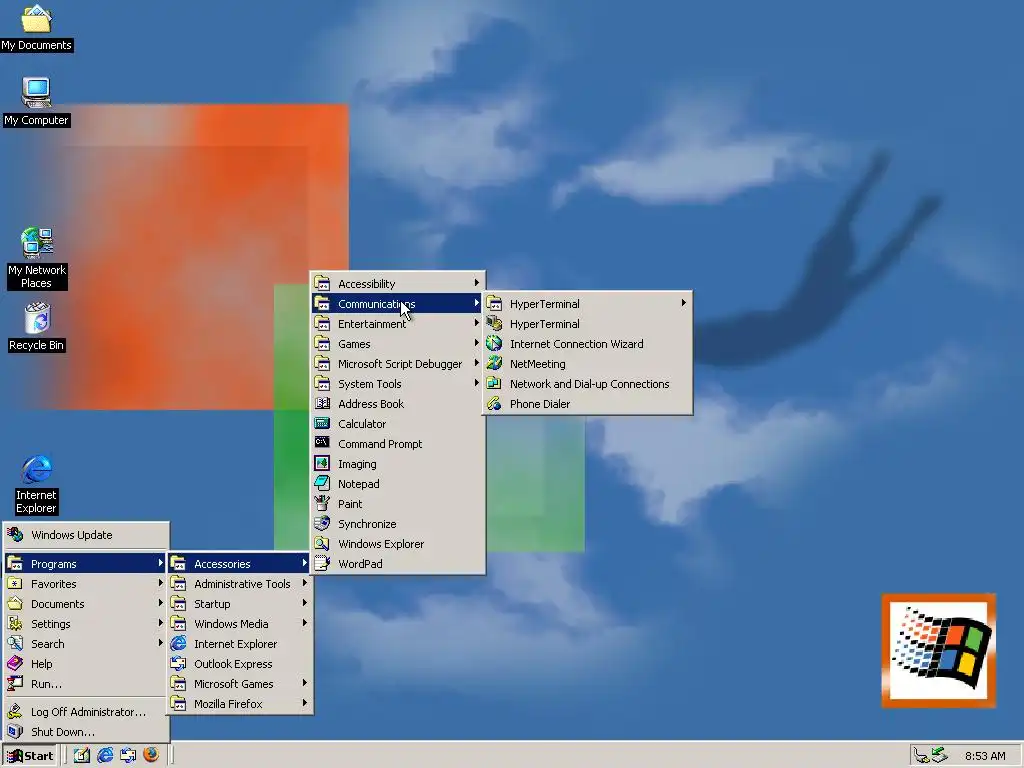Open Games submenu in Accessories
1024x768 pixels.
[x=397, y=344]
